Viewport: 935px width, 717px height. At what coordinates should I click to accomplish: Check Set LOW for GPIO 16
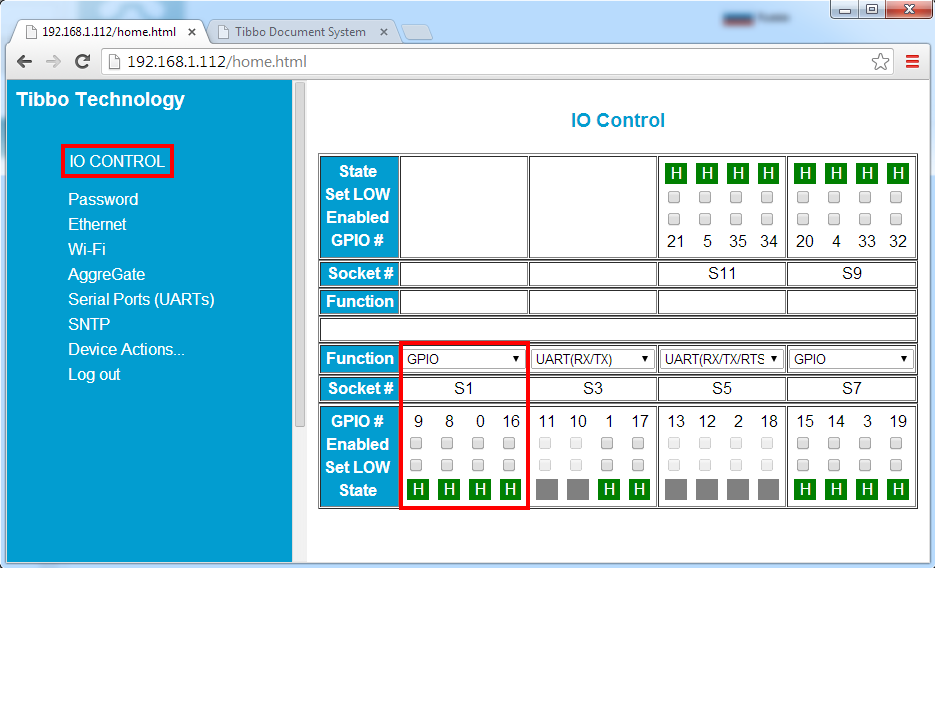(509, 465)
